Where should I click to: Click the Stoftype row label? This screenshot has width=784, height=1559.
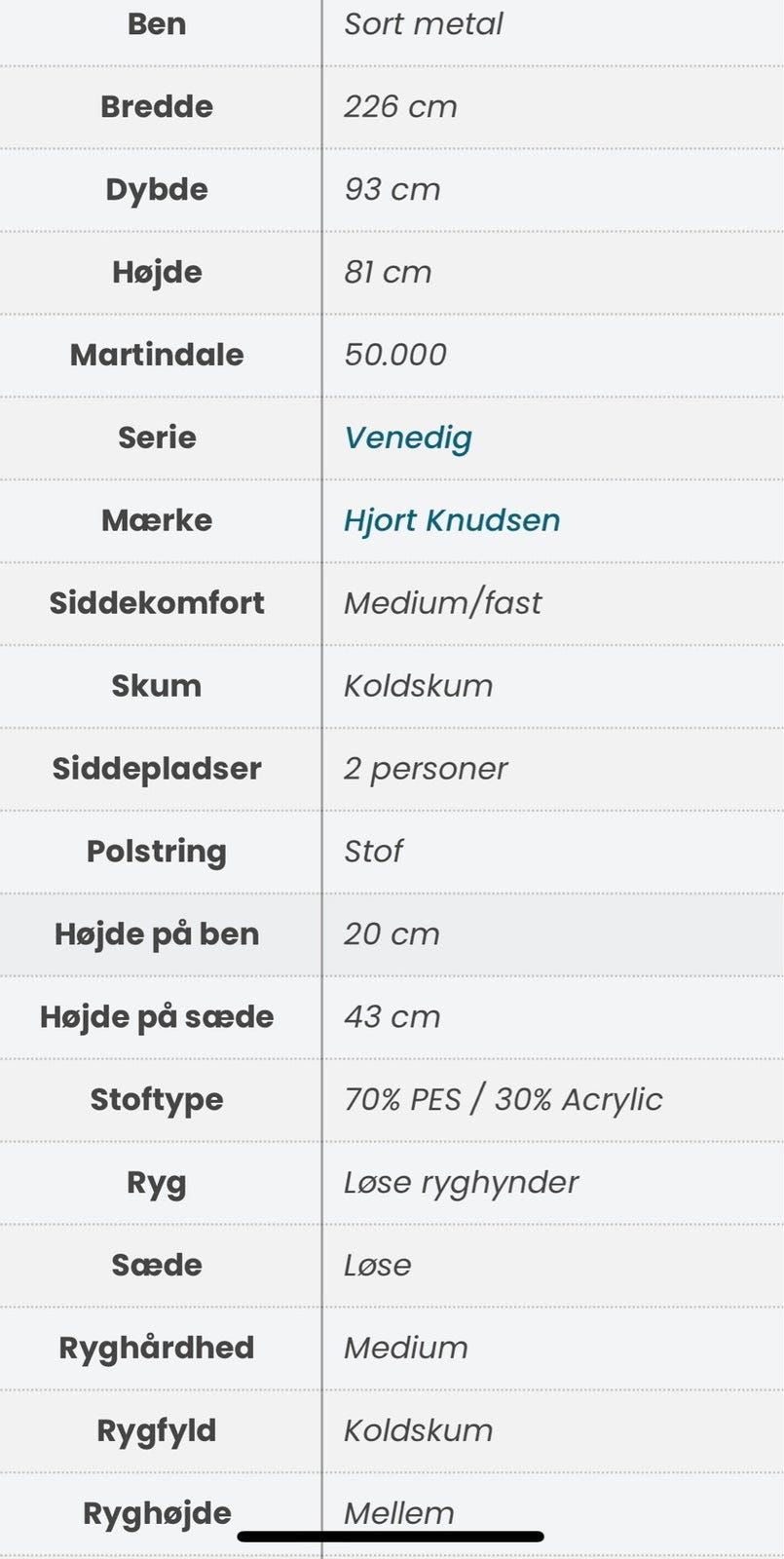coord(157,1099)
